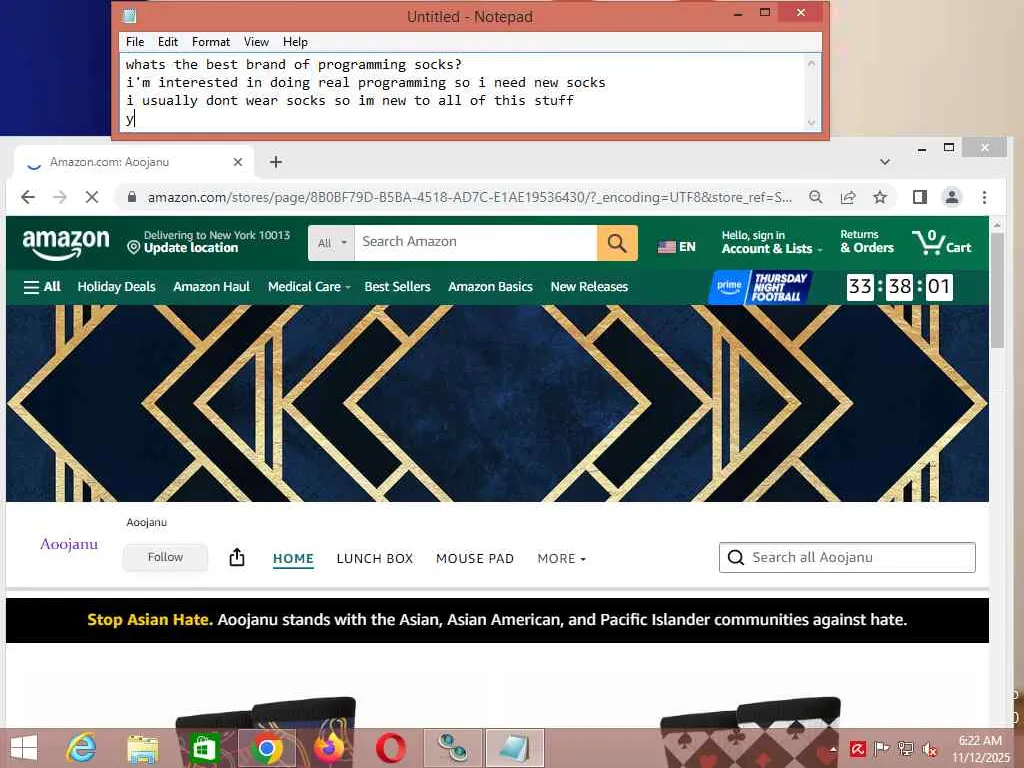Screen dimensions: 1024x768
Task: Select the MOUSE PAD store tab
Action: click(475, 559)
